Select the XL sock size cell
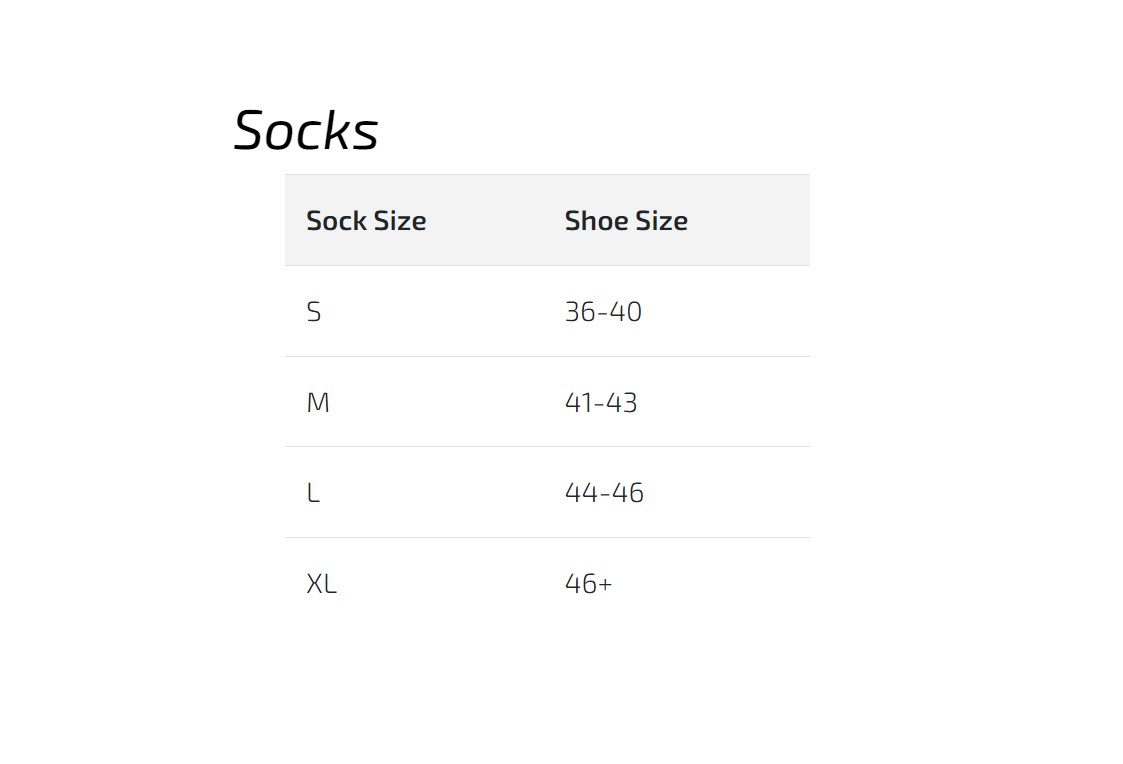1123x764 pixels. click(321, 584)
